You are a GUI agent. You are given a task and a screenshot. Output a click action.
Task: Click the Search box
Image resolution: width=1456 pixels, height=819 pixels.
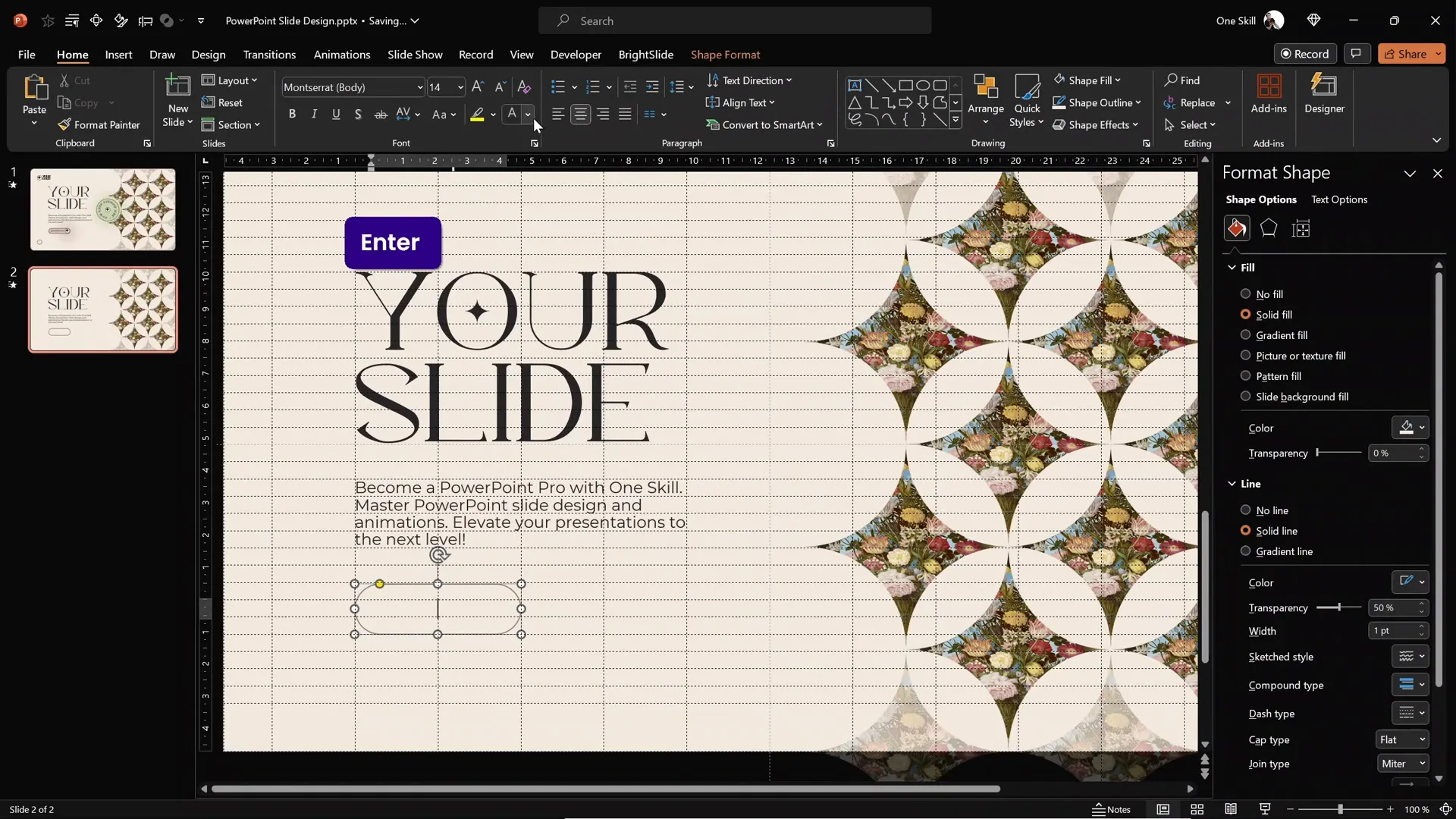[735, 20]
